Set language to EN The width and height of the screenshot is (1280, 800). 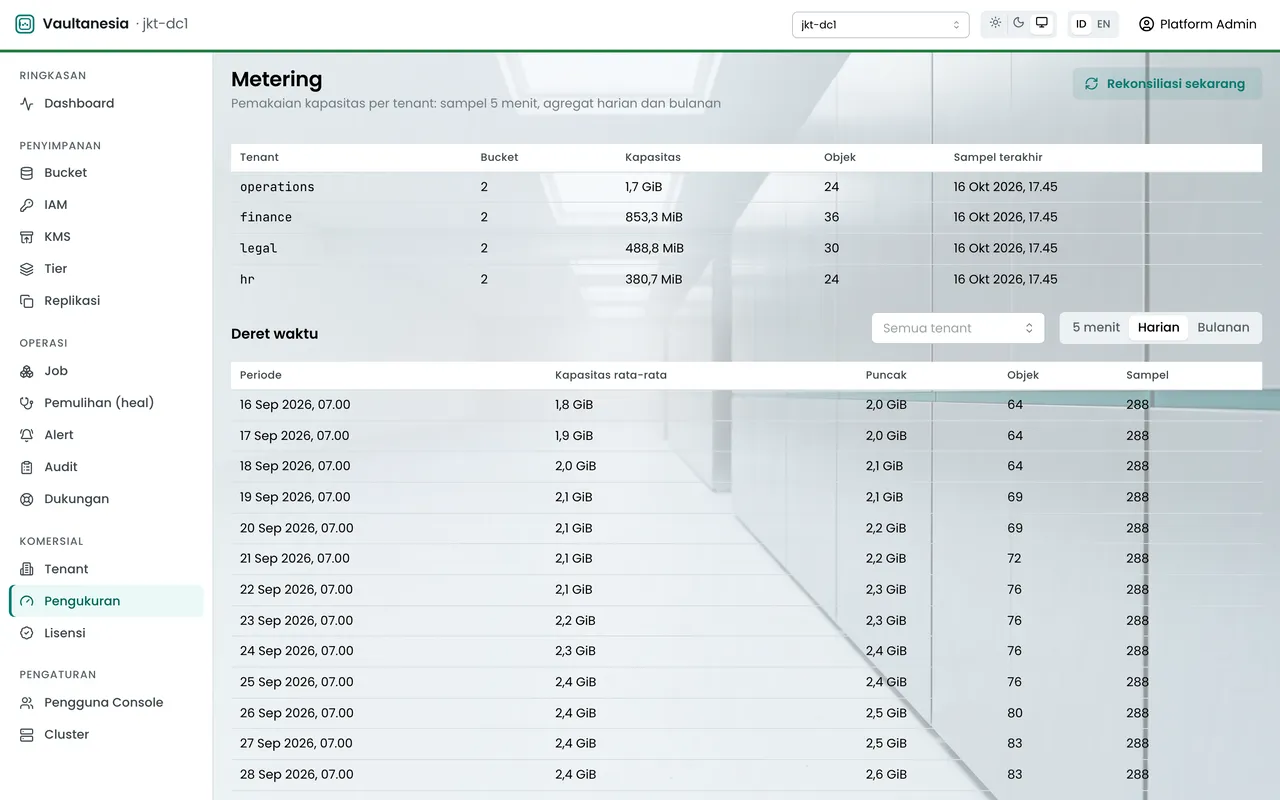tap(1104, 24)
